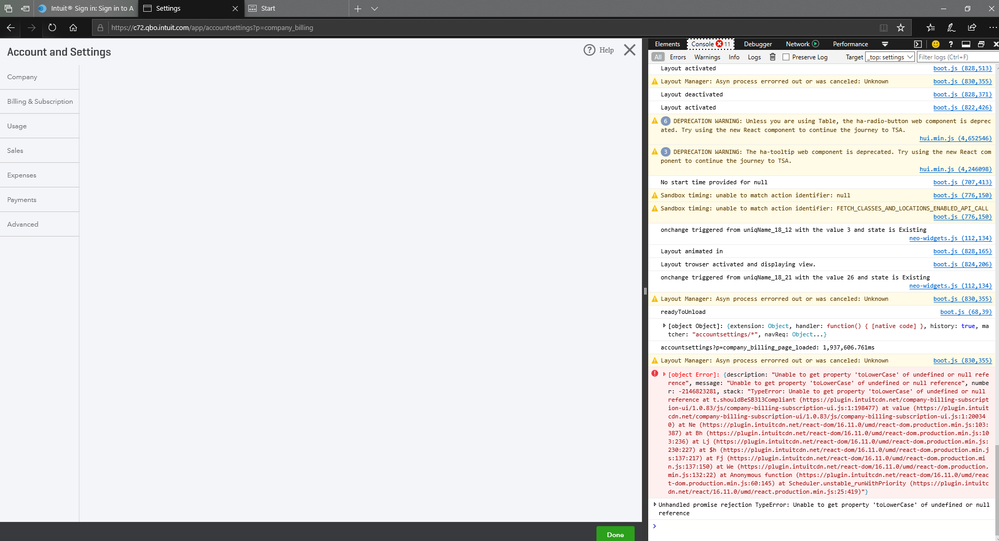This screenshot has height=541, width=999.
Task: Open Help in Account and Settings
Action: [599, 50]
